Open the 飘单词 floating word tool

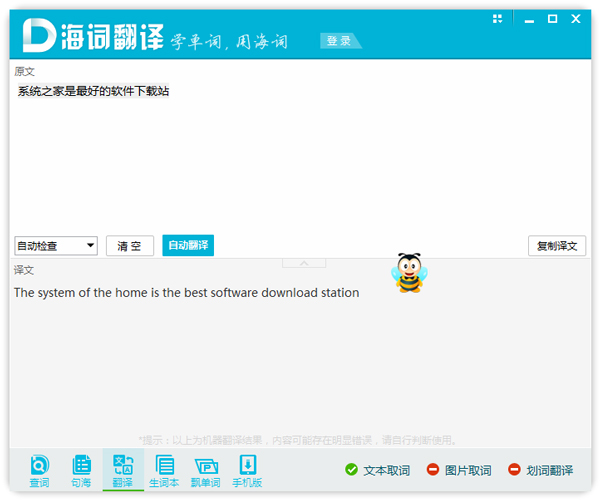tap(206, 469)
